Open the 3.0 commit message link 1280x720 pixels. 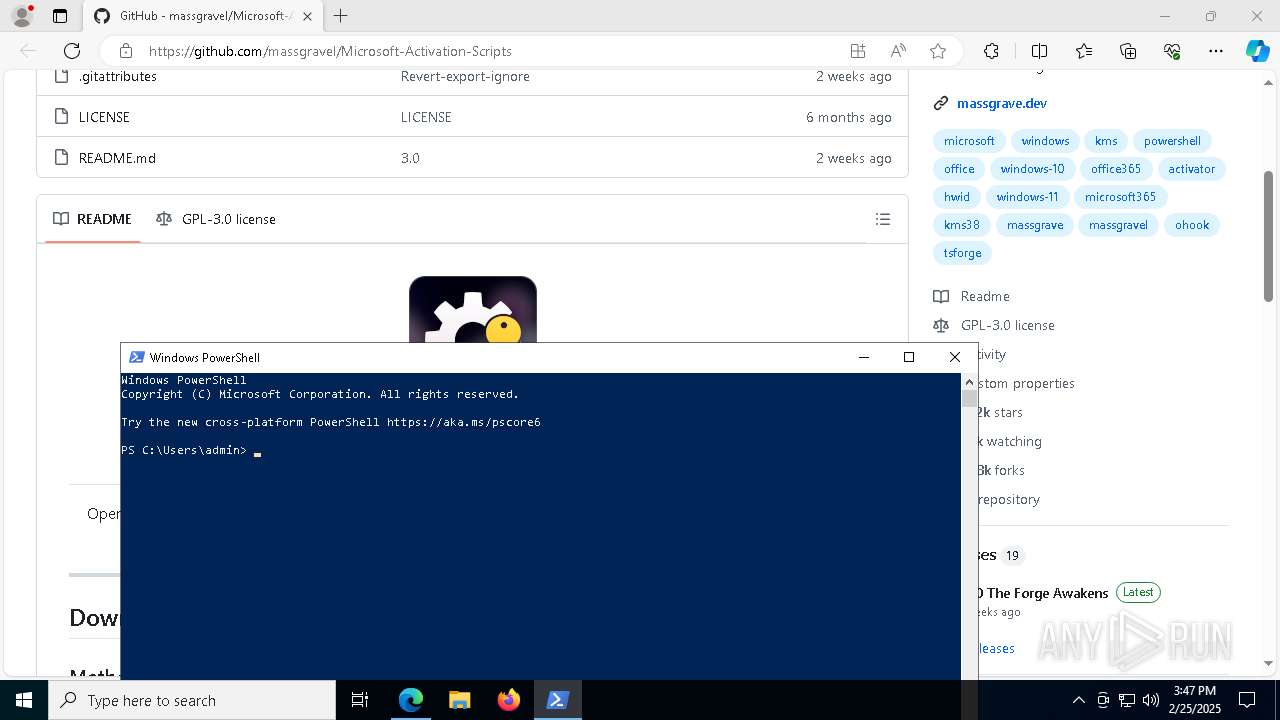[x=410, y=158]
